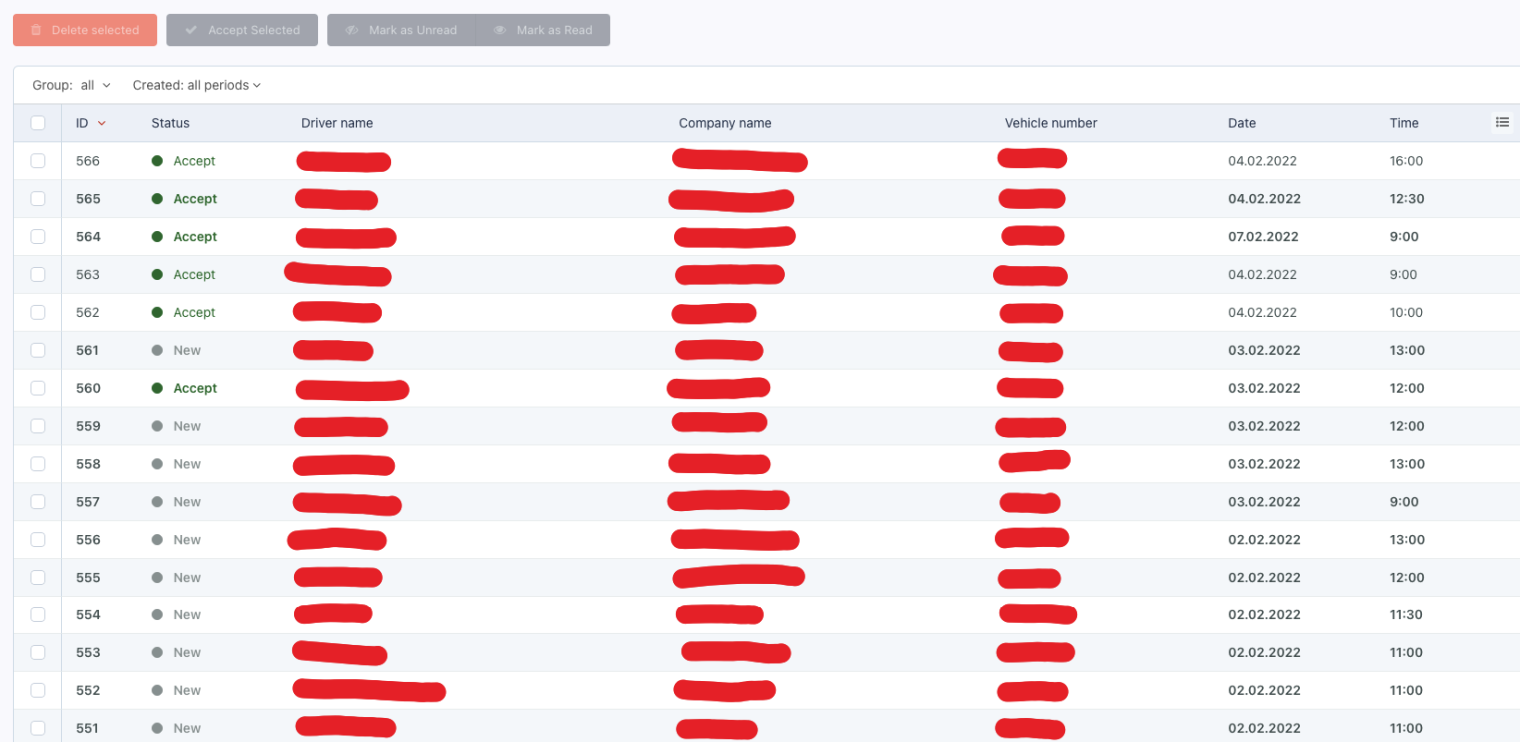The width and height of the screenshot is (1520, 742).
Task: Open the Group filter dropdown
Action: click(72, 86)
